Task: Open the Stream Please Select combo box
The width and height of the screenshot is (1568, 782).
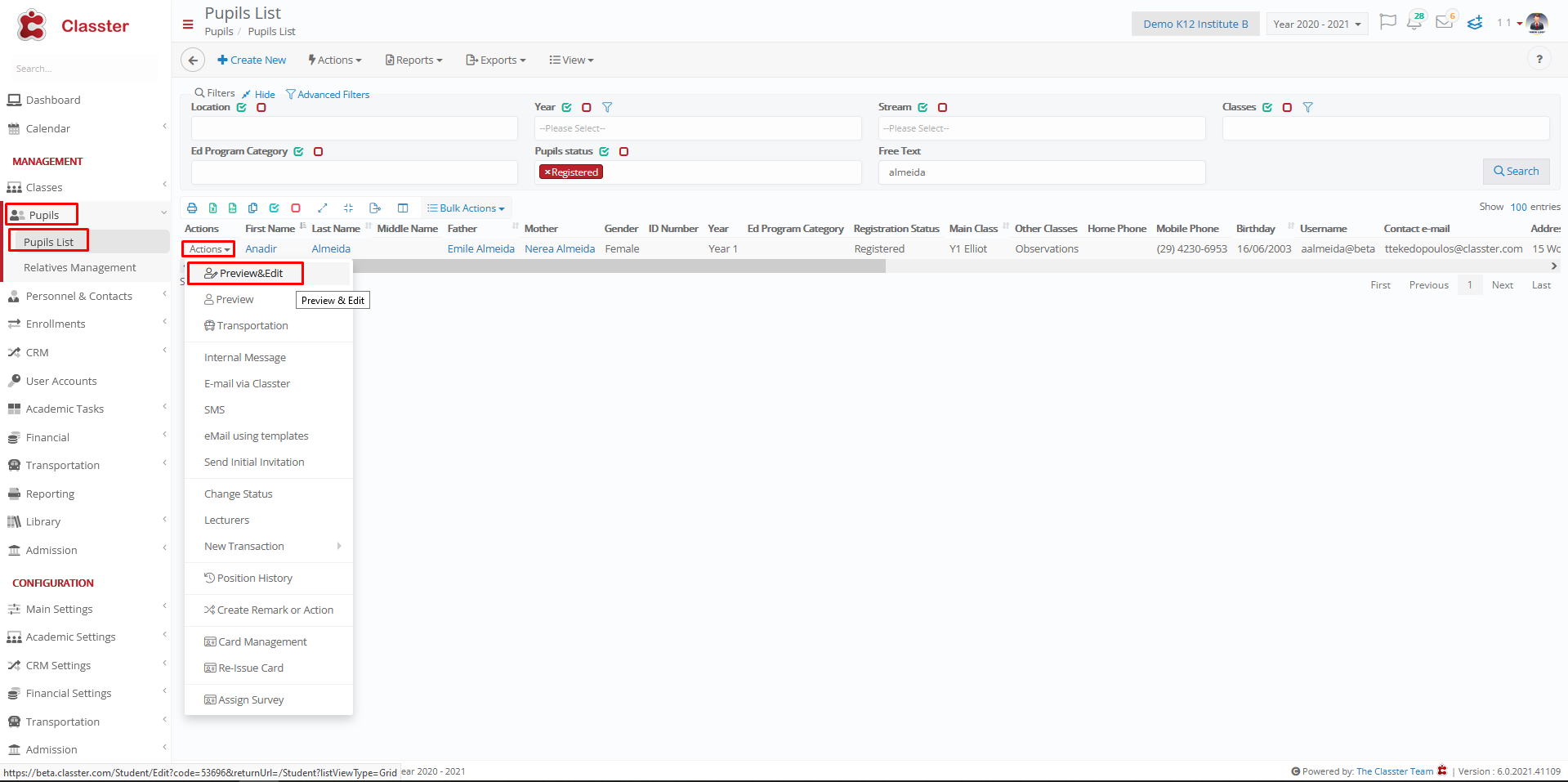Action: click(x=1042, y=128)
